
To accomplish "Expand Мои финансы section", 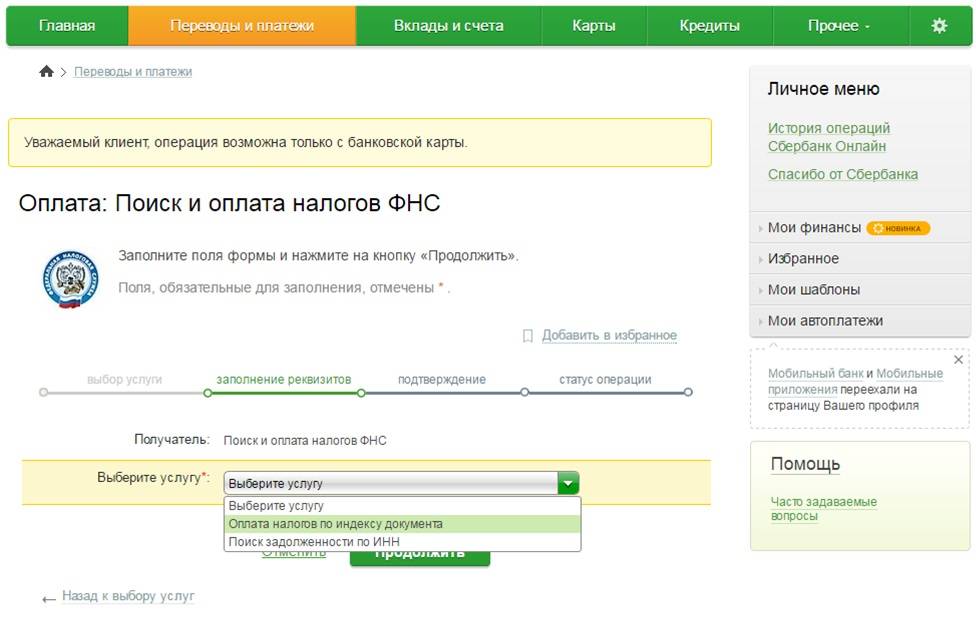I will [x=813, y=228].
